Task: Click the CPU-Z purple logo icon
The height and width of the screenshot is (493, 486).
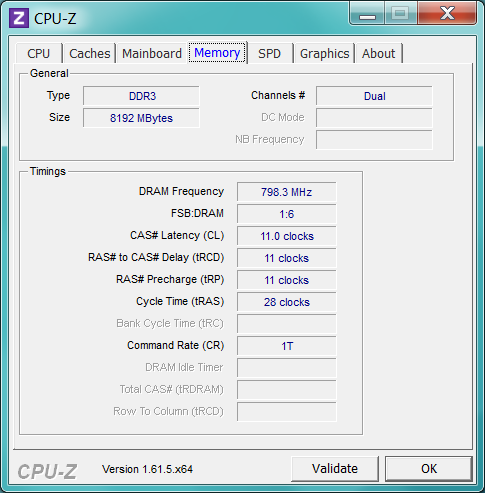Action: (x=19, y=18)
